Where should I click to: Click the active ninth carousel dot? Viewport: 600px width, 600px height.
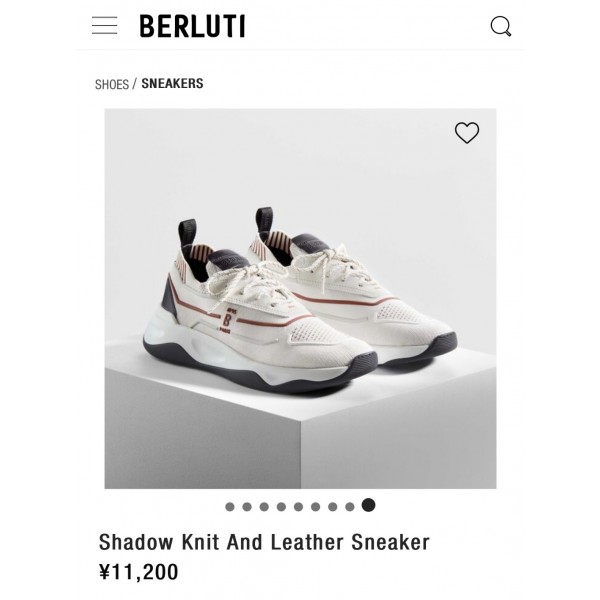368,505
